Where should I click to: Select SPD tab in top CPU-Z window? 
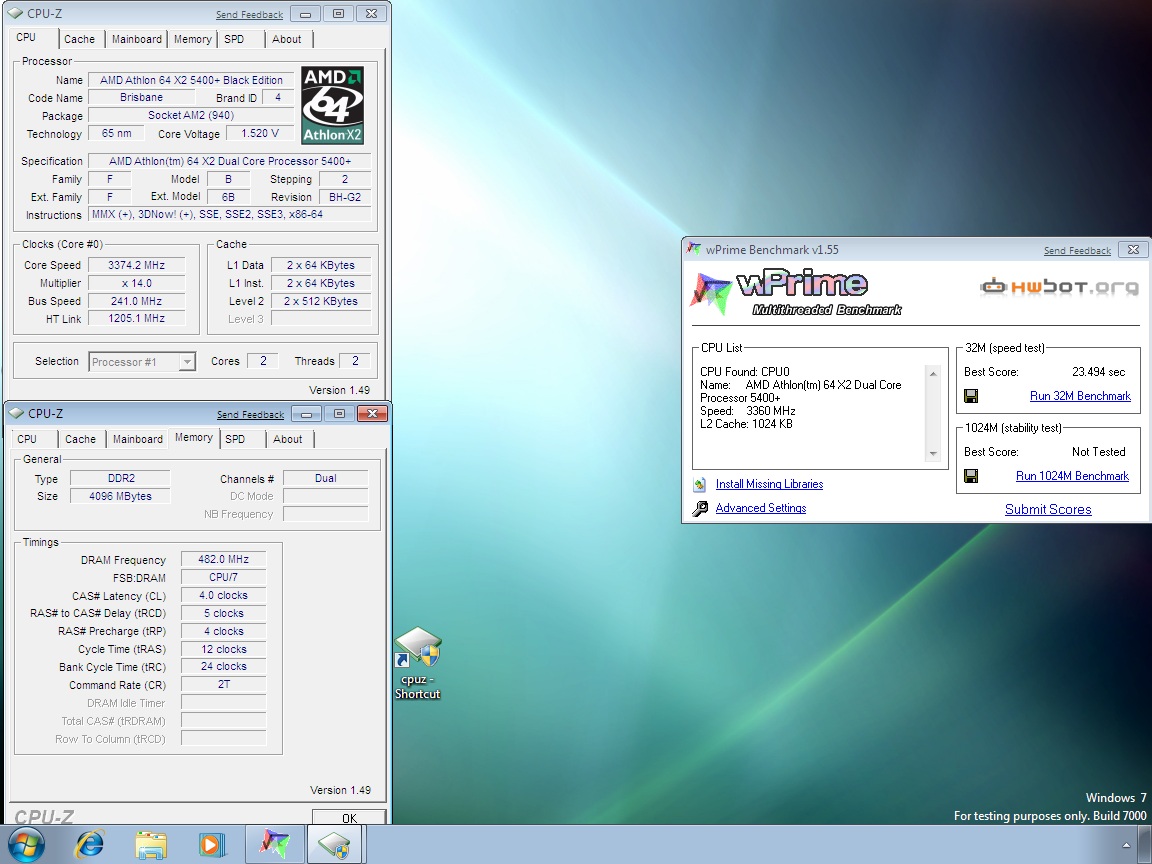click(x=234, y=39)
